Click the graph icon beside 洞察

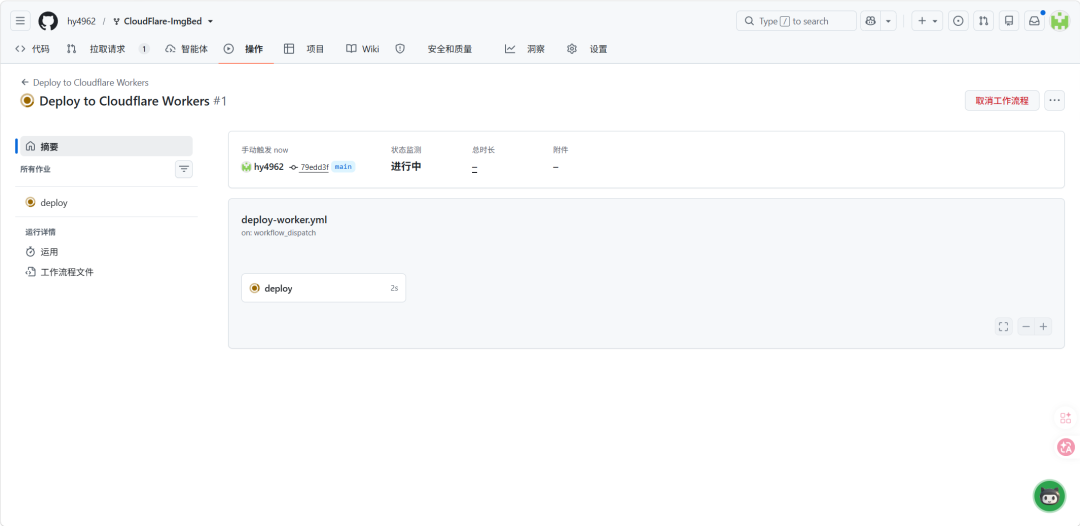(x=510, y=49)
